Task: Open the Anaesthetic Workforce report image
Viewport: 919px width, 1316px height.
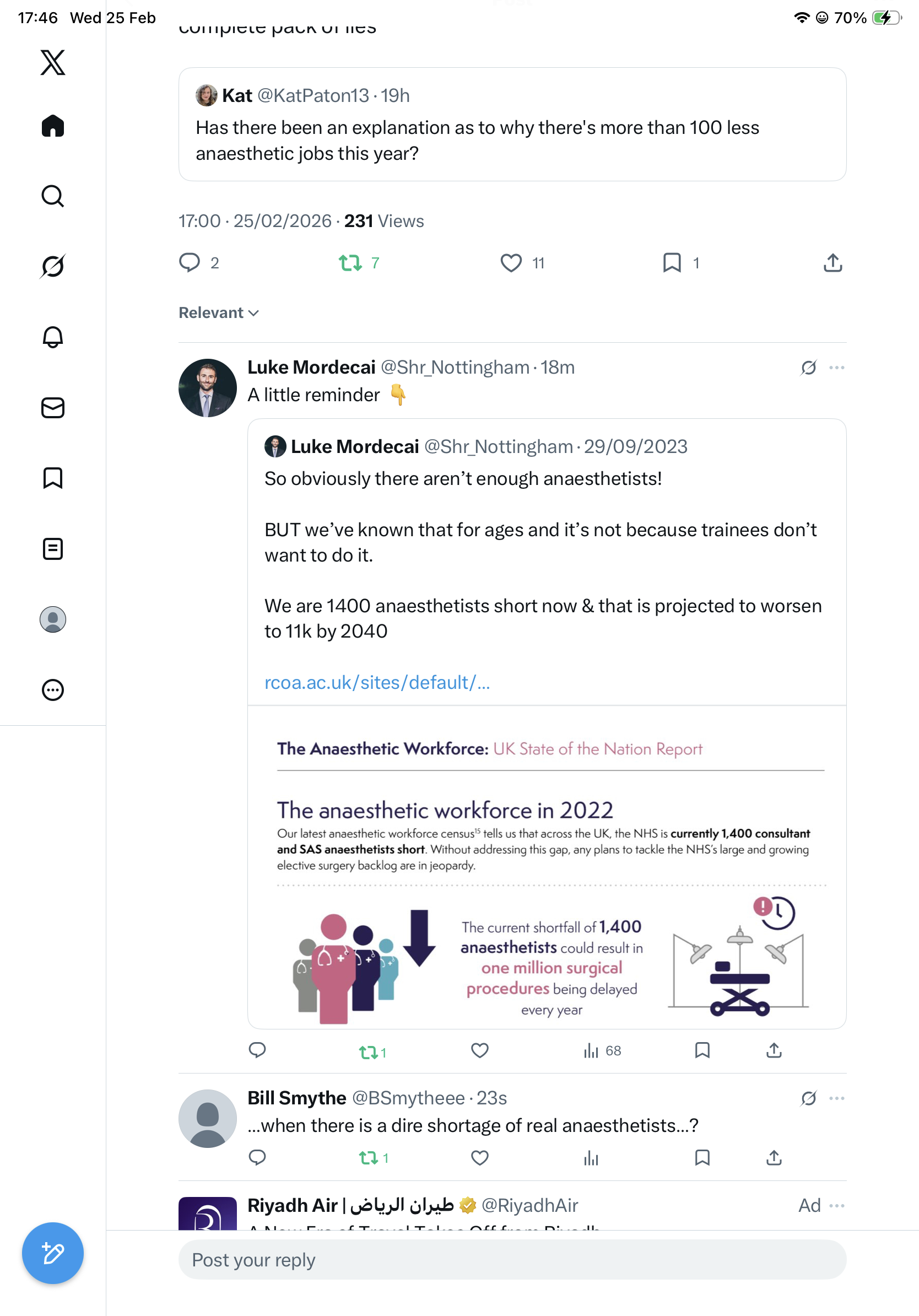Action: point(547,867)
